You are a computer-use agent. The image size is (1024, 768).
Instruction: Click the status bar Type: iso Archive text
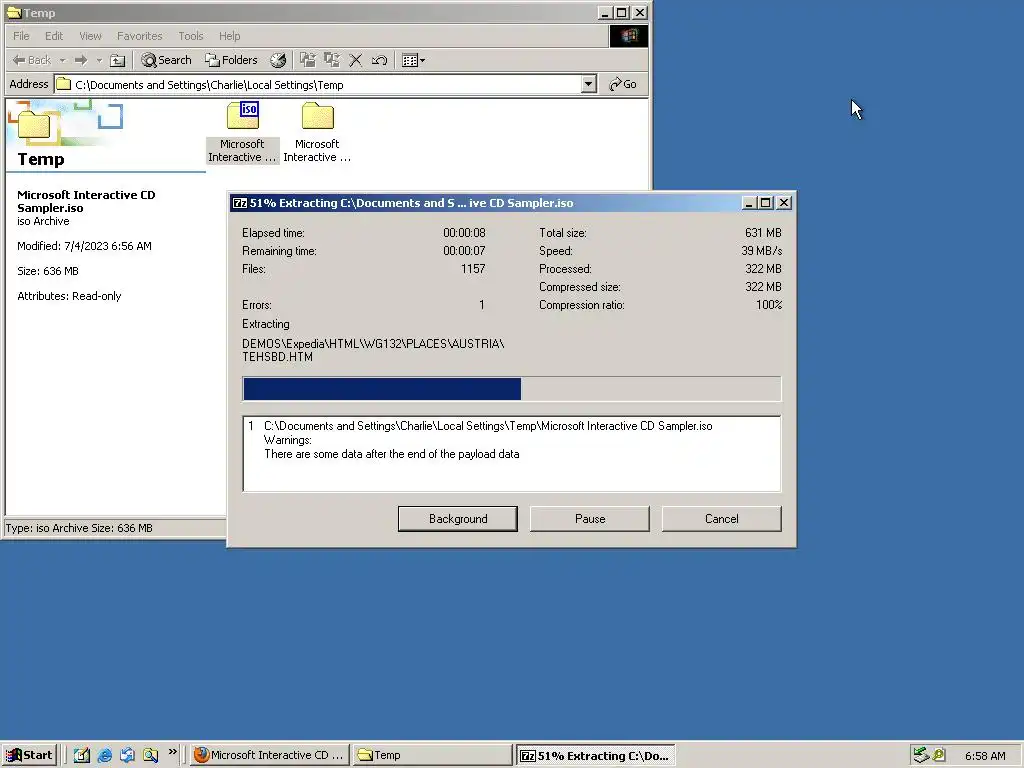(x=79, y=528)
